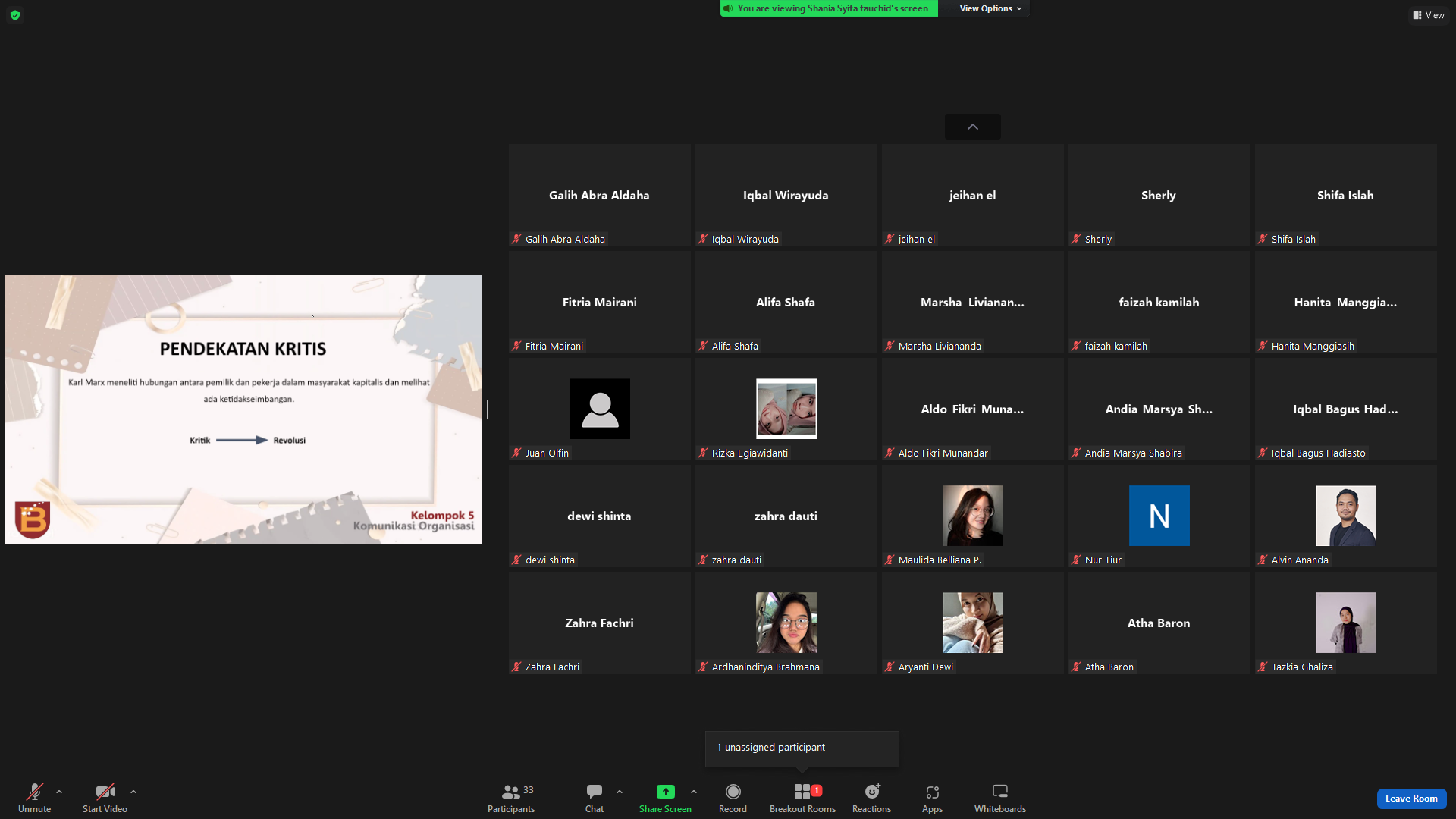Select Marsha Liviananda's video tile
The height and width of the screenshot is (819, 1456).
point(972,303)
